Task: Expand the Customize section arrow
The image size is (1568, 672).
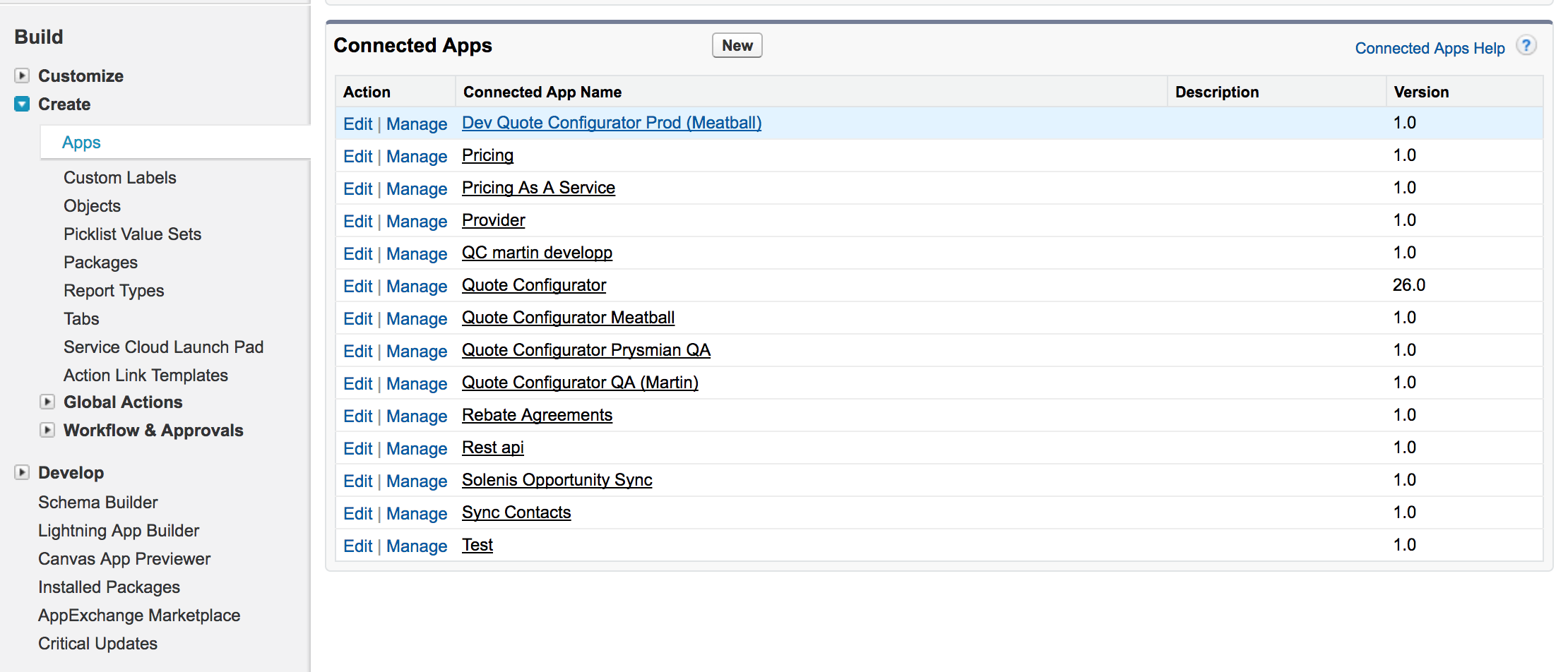Action: tap(22, 76)
